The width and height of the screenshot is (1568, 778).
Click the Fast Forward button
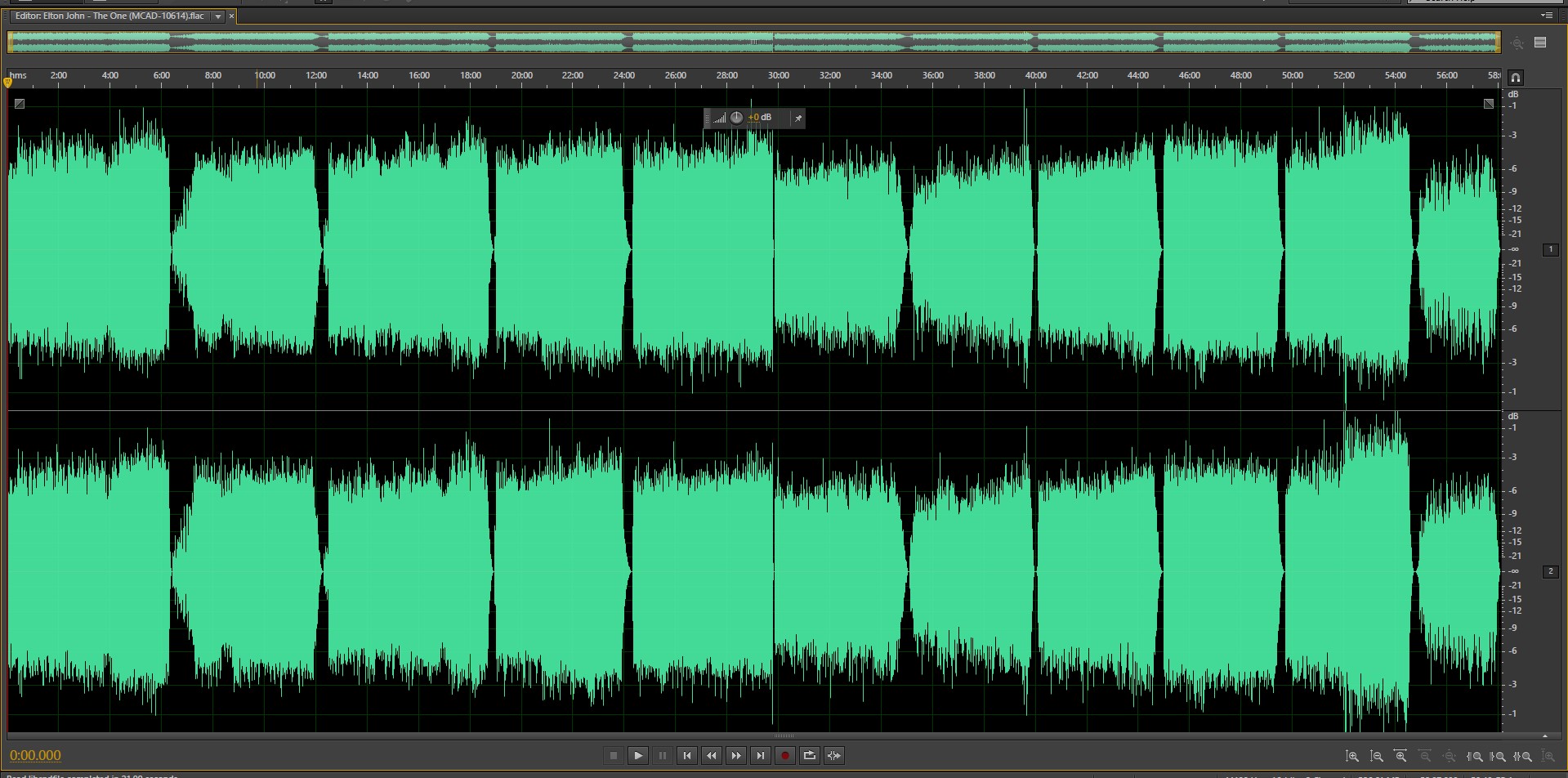pos(736,756)
